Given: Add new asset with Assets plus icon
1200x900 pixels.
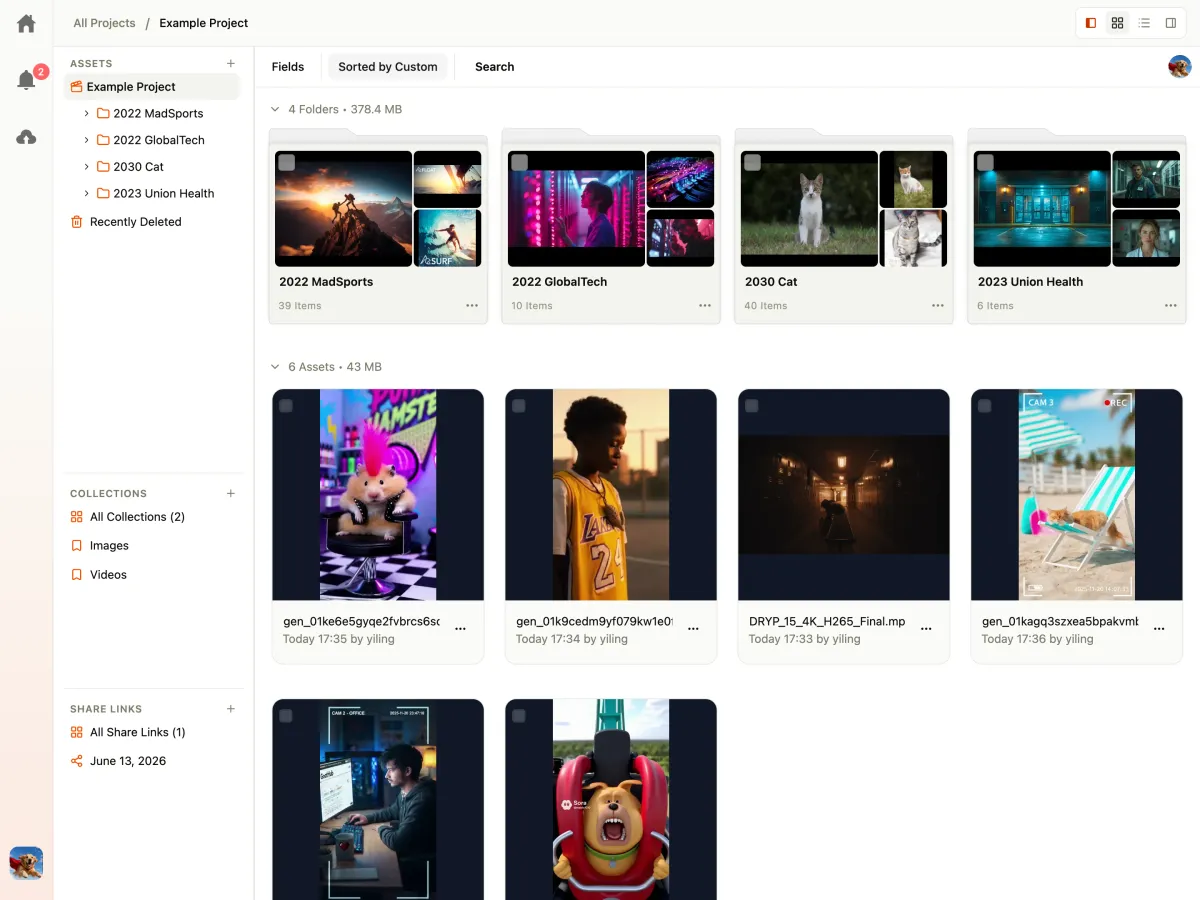Looking at the screenshot, I should [x=231, y=63].
